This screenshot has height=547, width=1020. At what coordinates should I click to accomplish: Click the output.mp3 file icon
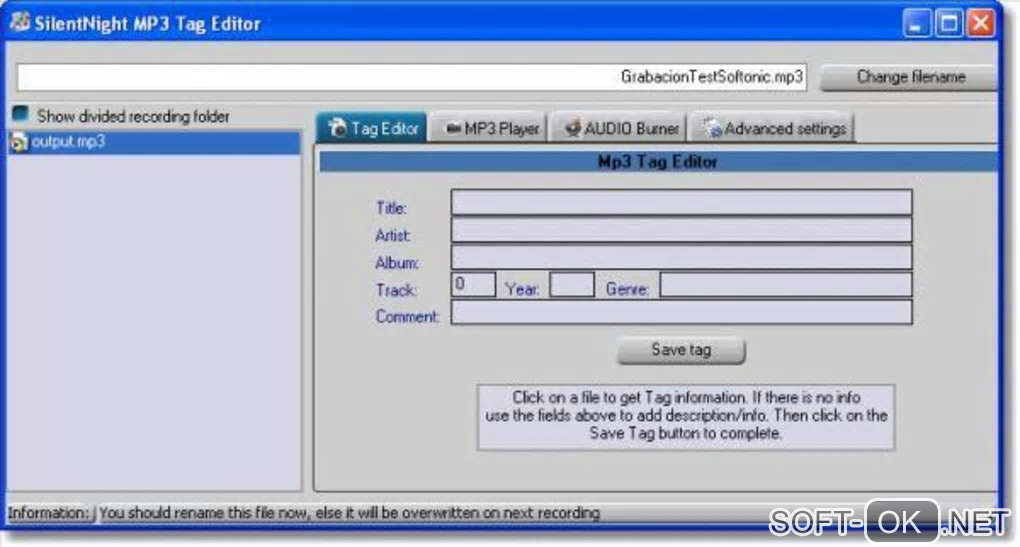point(20,142)
